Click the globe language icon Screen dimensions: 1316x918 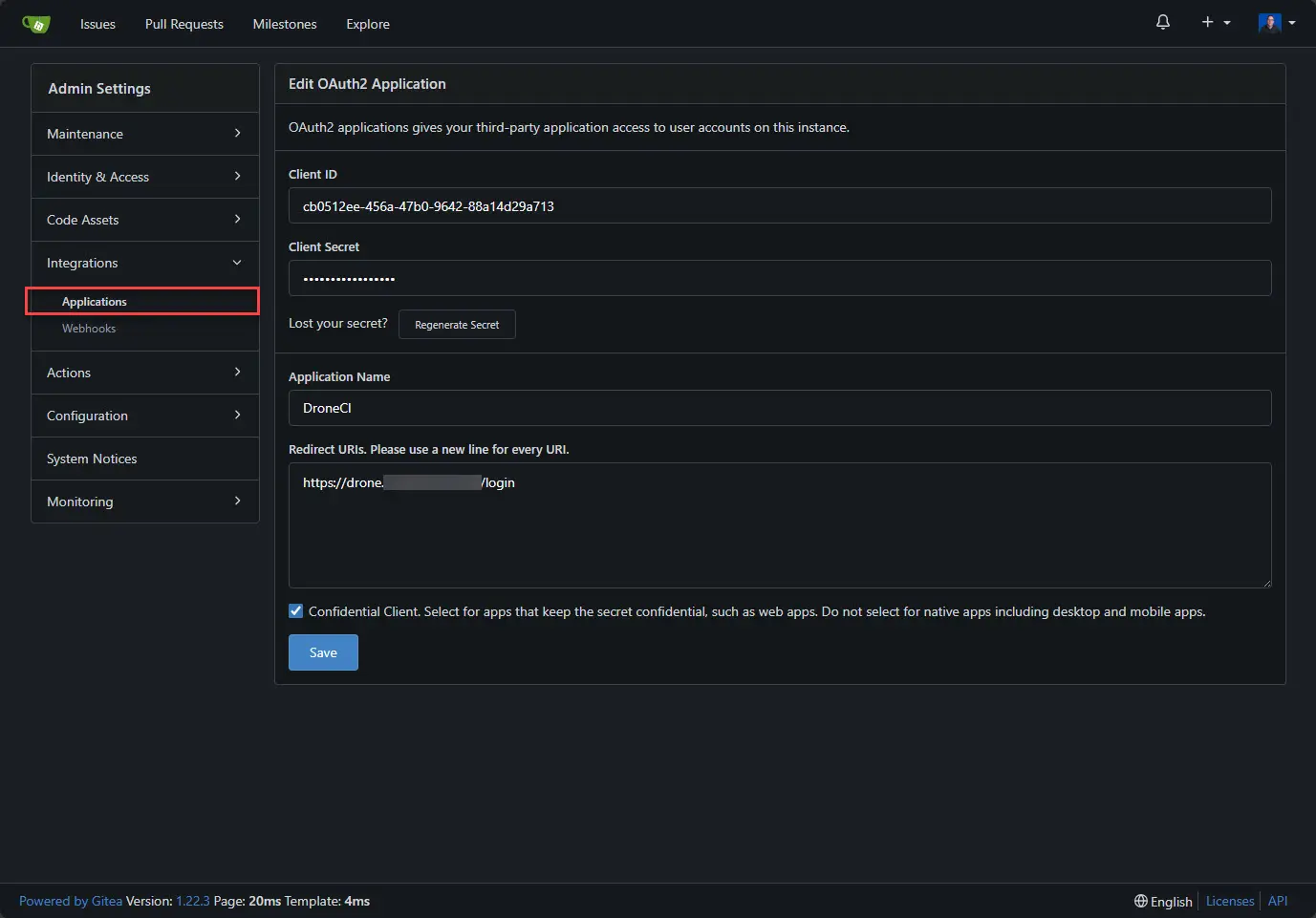(1140, 901)
